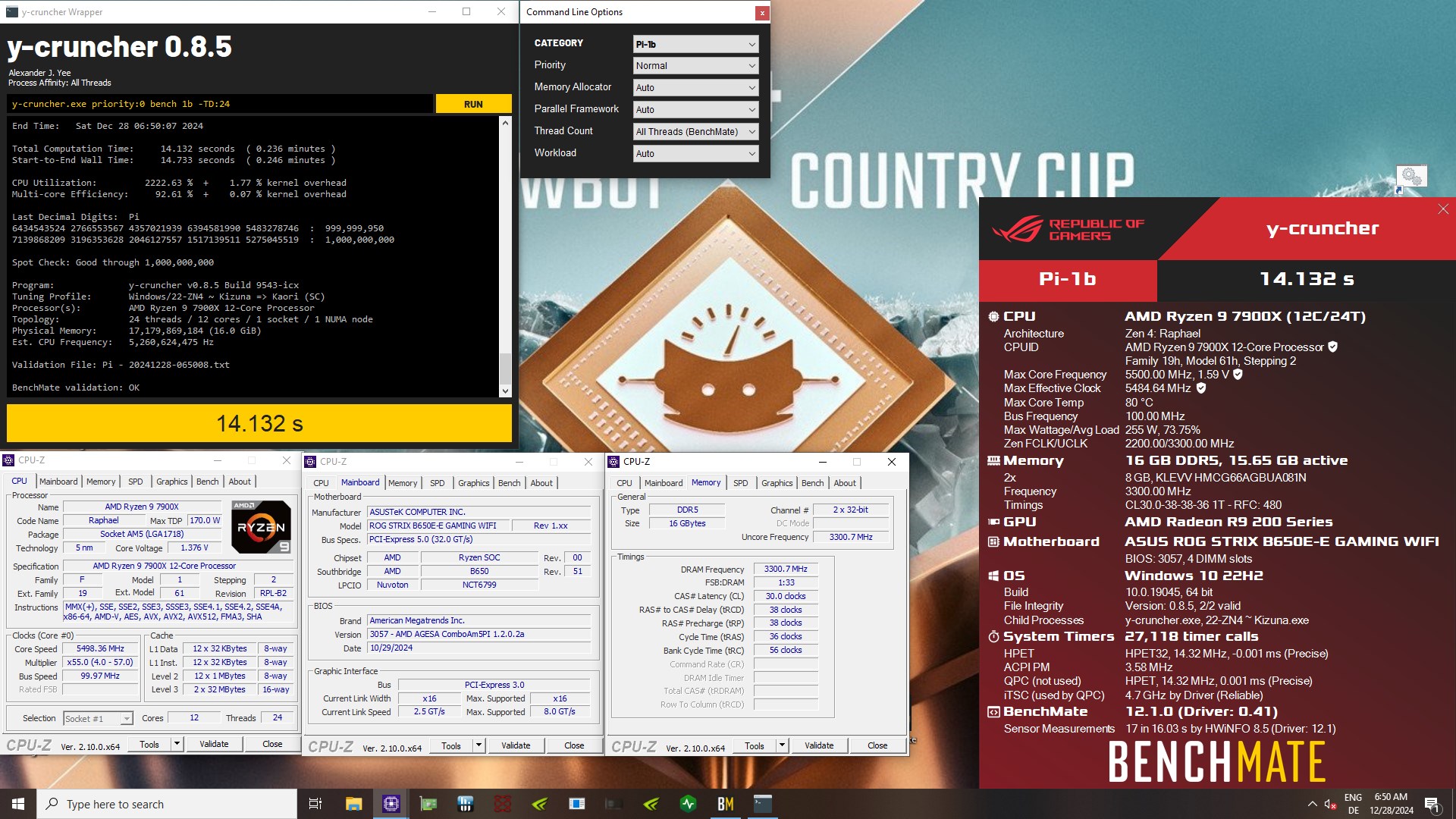Switch to BenchMate taskbar icon
This screenshot has height=819, width=1456.
[725, 804]
